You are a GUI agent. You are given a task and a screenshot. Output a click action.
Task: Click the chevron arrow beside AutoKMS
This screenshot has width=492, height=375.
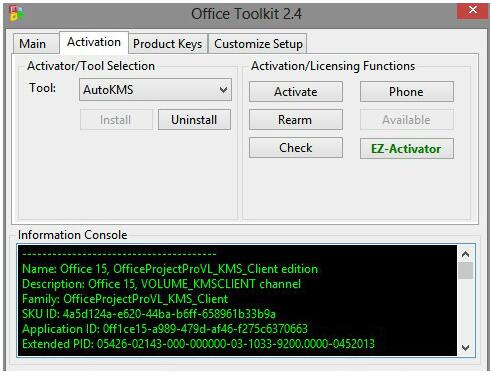(223, 90)
